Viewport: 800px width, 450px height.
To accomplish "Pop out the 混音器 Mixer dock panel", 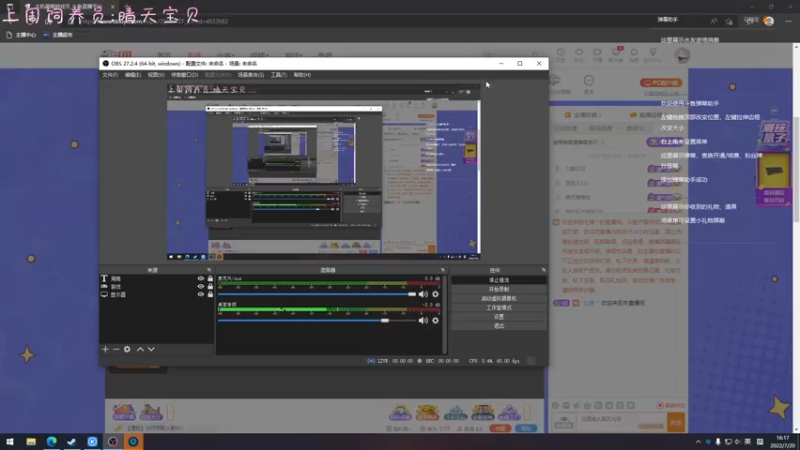I will [443, 270].
